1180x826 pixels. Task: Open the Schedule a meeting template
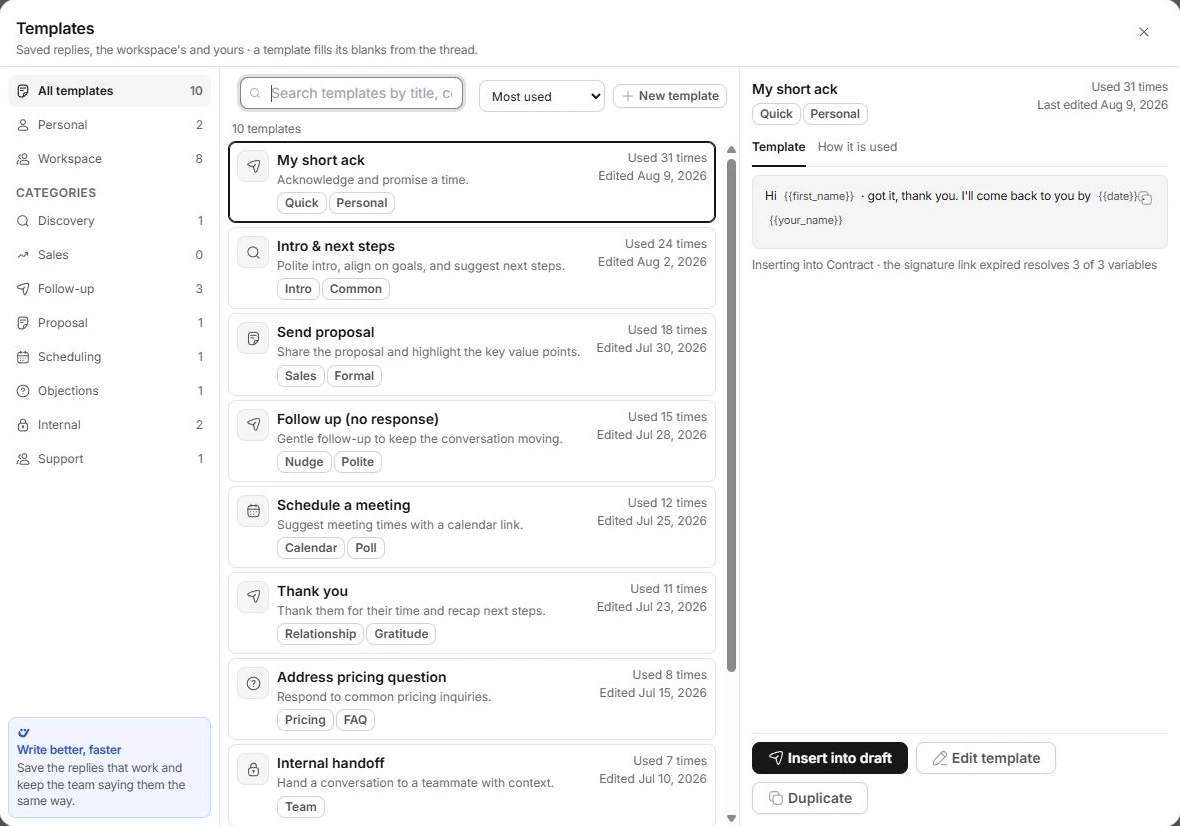point(472,527)
